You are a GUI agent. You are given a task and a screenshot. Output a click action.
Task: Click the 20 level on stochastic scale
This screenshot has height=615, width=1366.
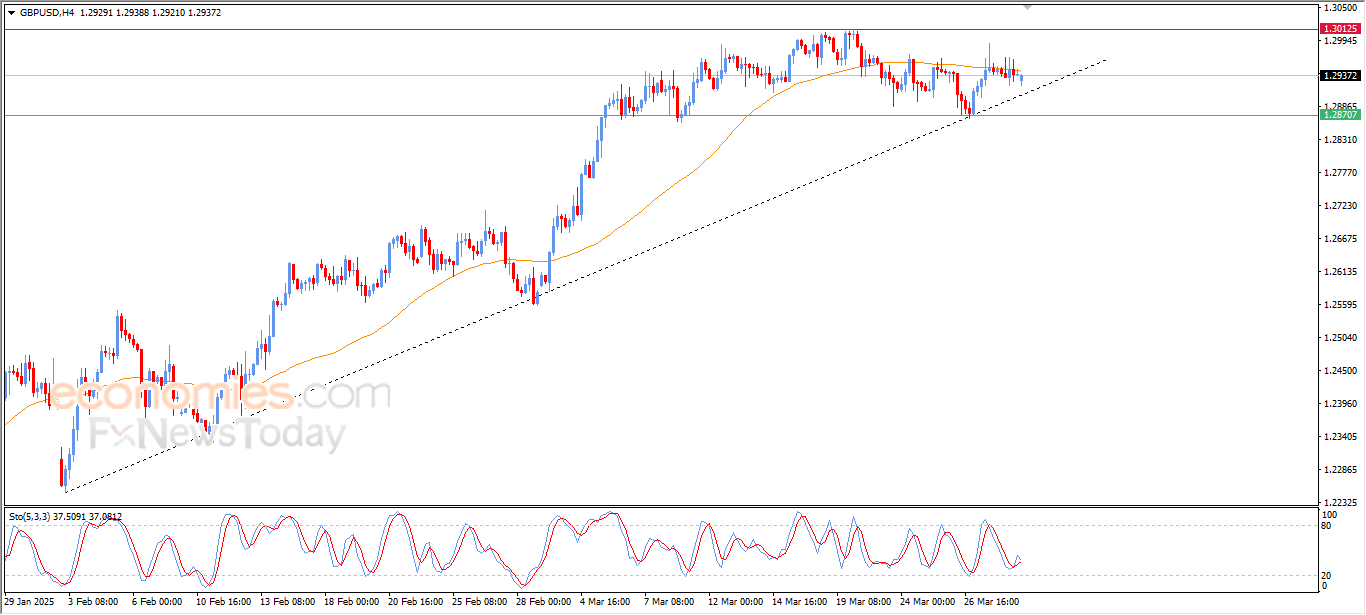pyautogui.click(x=1327, y=575)
